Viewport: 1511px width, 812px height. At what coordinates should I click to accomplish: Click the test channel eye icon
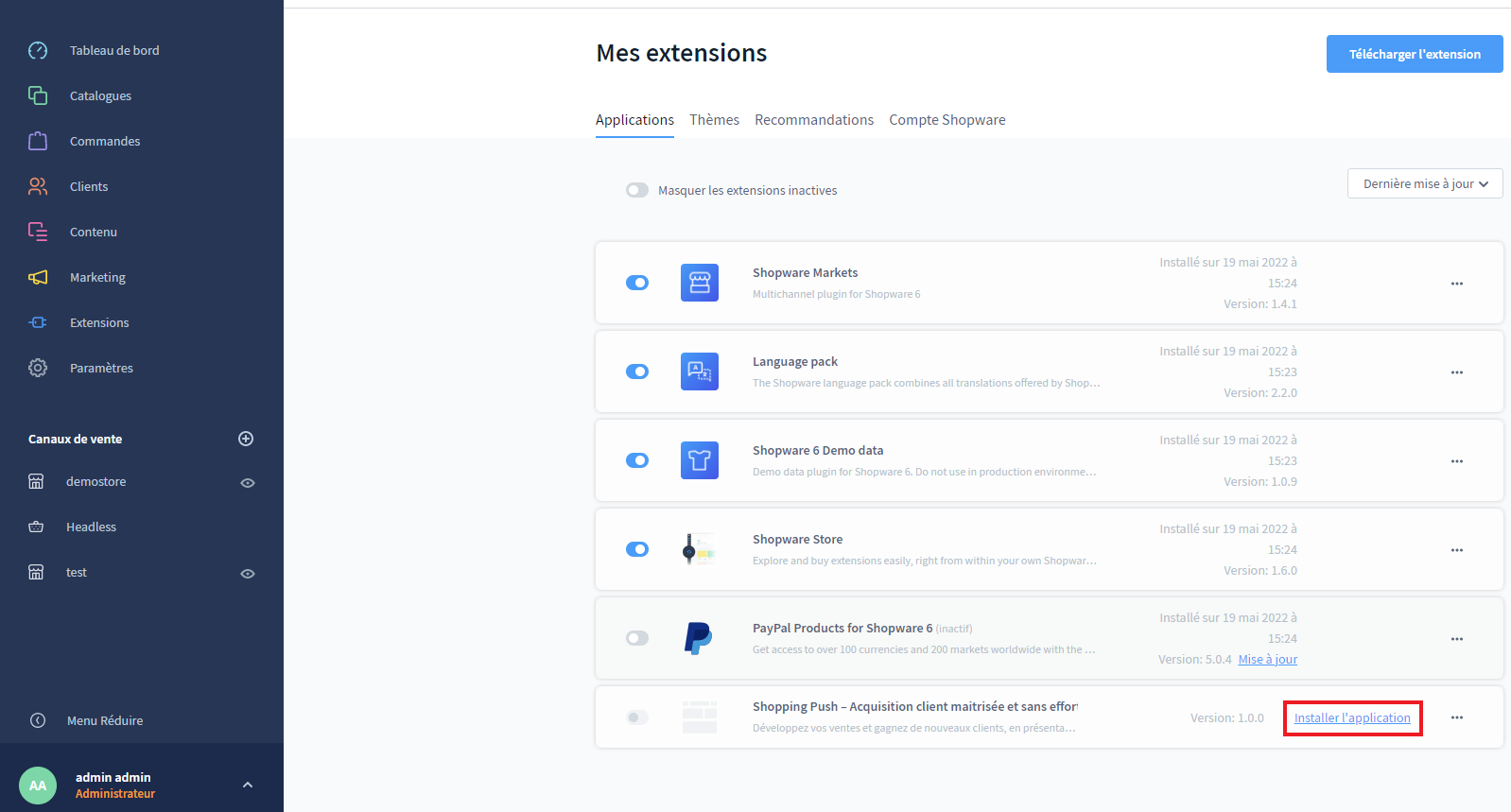coord(248,574)
